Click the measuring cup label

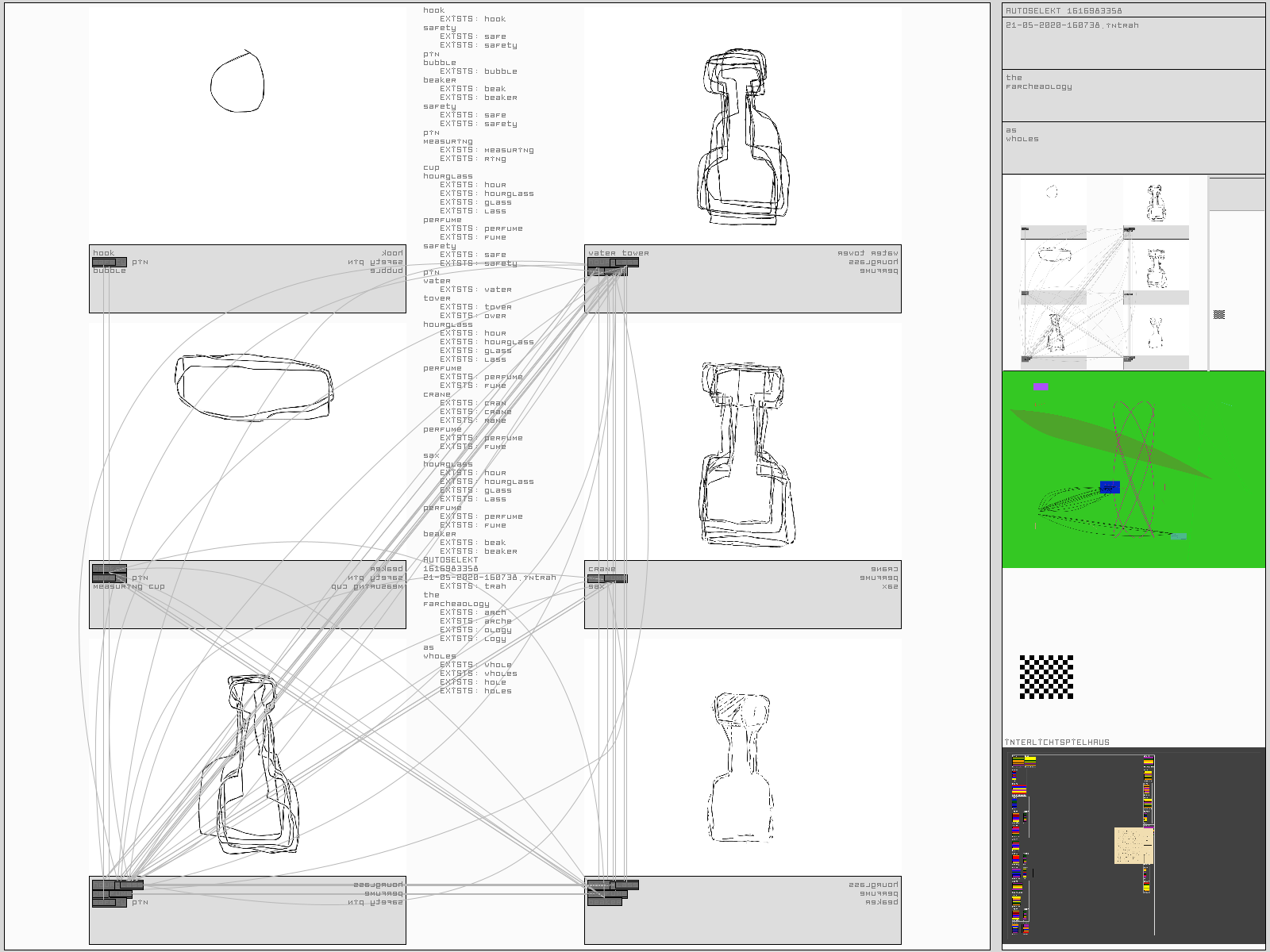click(x=129, y=587)
